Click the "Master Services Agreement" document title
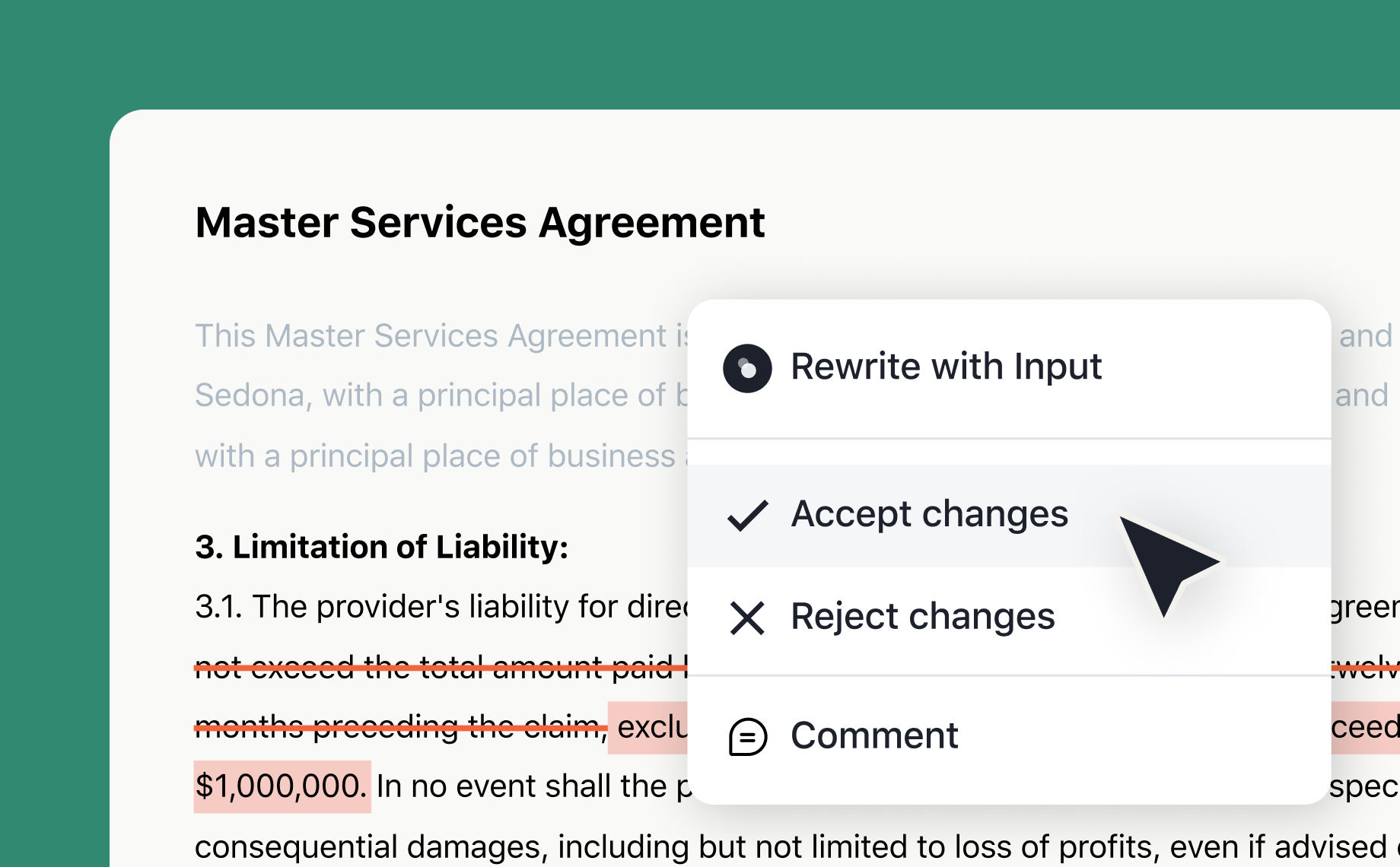 click(479, 222)
